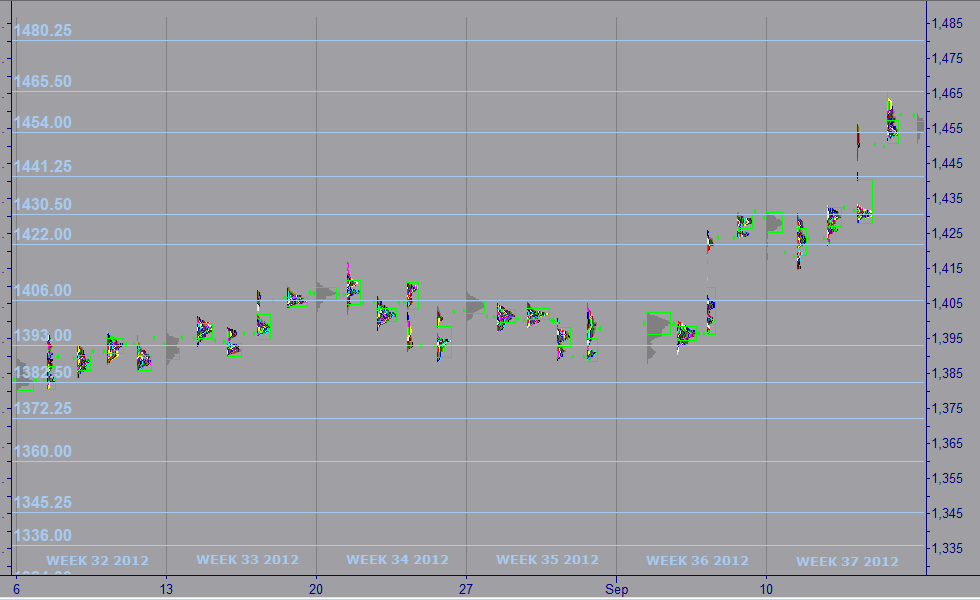Click the 1372.25 price level label
Screen dimensions: 980x600
[x=42, y=408]
